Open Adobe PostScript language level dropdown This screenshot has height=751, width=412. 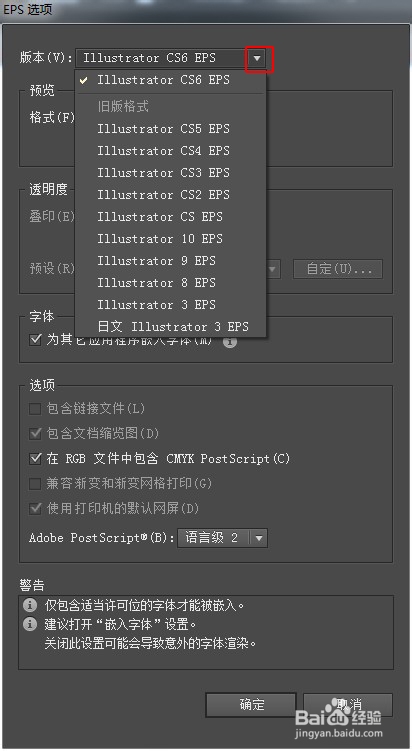(259, 538)
